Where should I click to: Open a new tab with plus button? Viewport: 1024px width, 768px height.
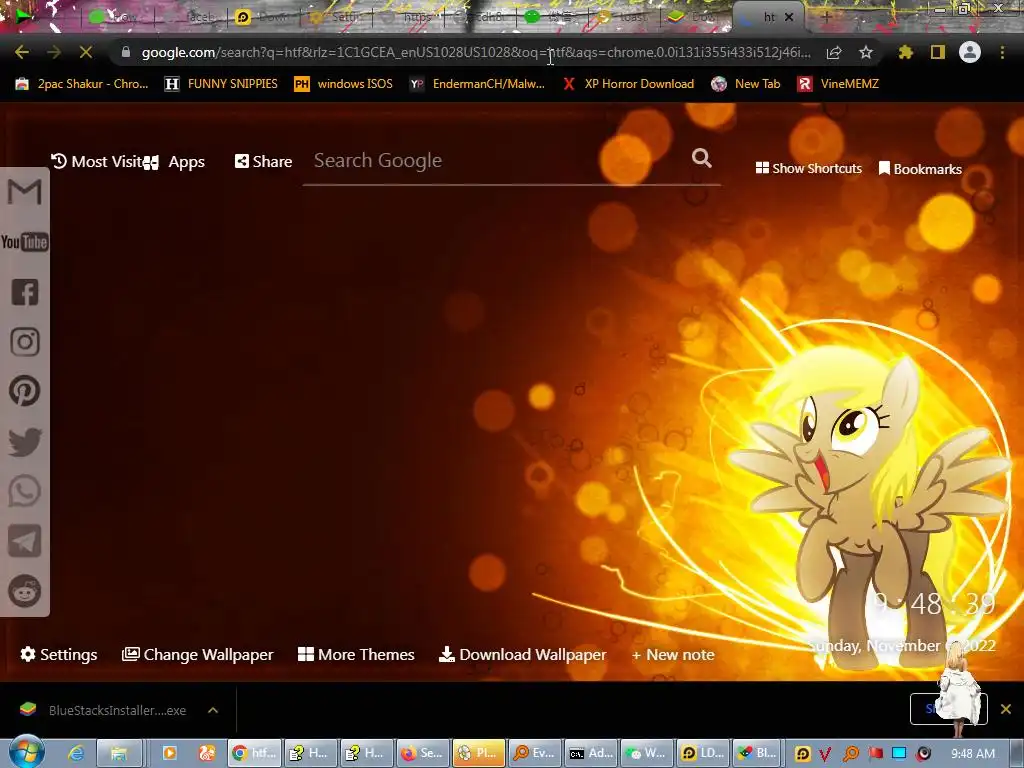click(826, 18)
